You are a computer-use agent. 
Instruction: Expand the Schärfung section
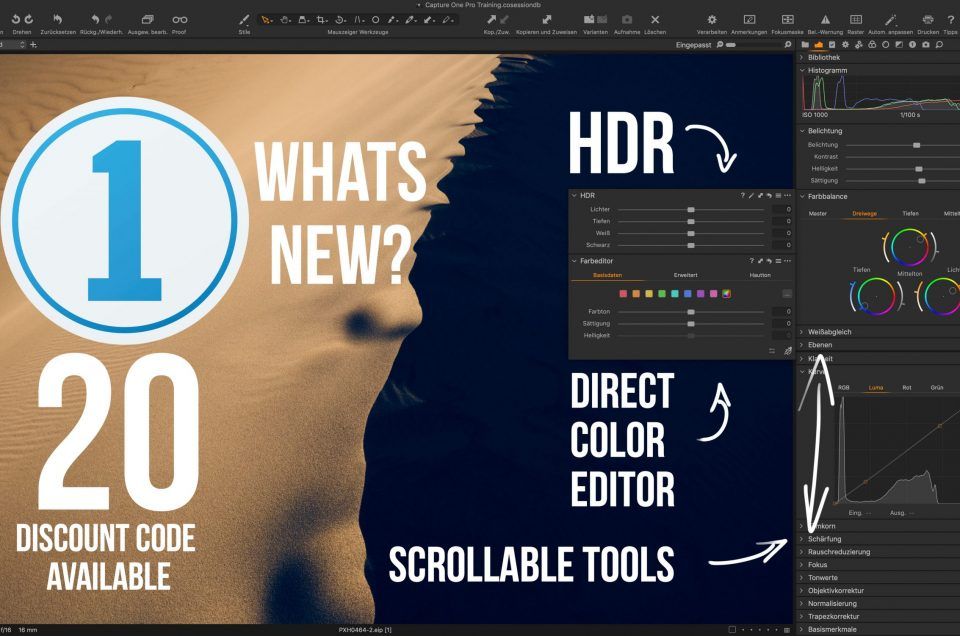801,539
